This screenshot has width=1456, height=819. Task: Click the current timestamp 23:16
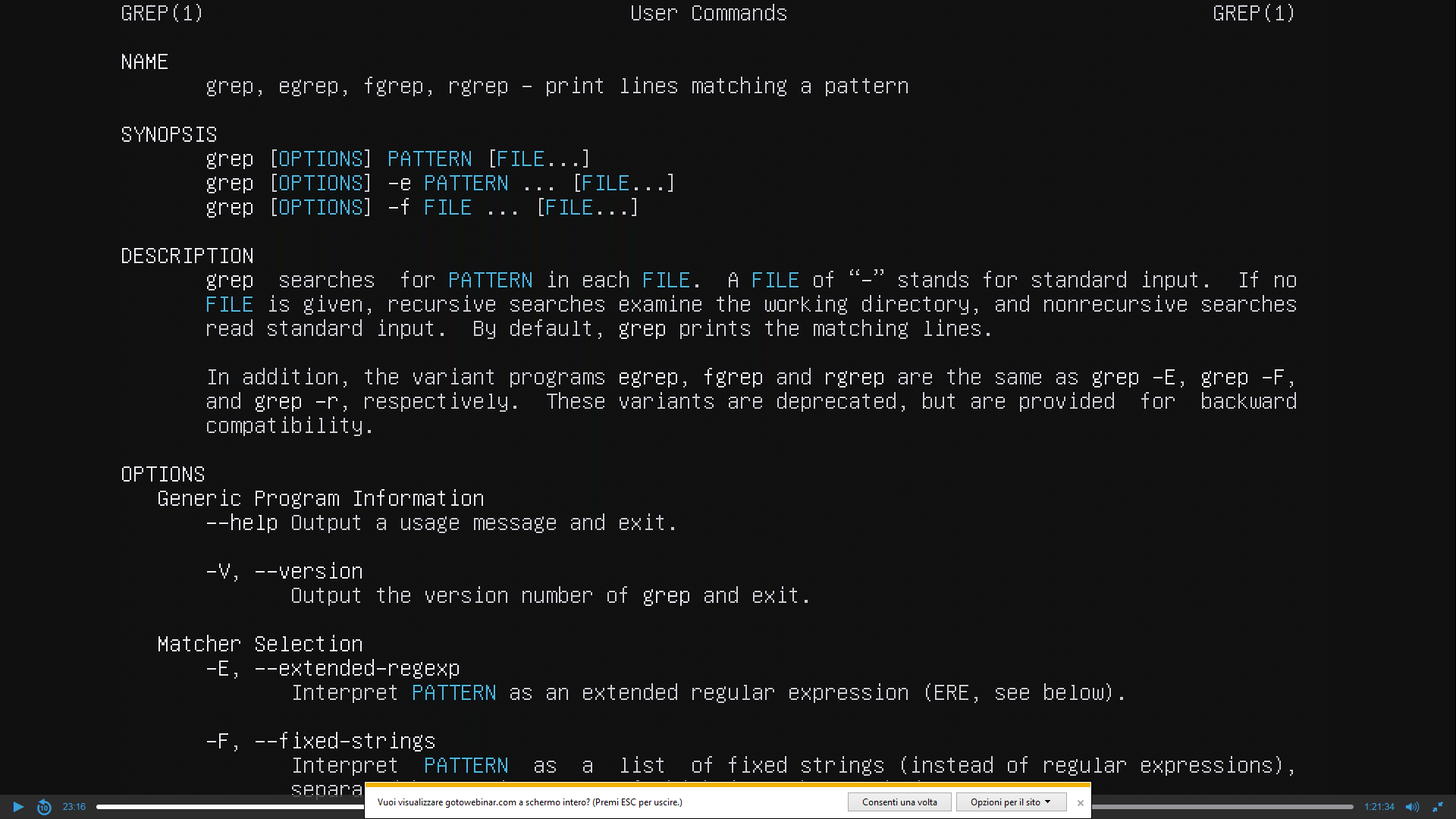(x=74, y=807)
